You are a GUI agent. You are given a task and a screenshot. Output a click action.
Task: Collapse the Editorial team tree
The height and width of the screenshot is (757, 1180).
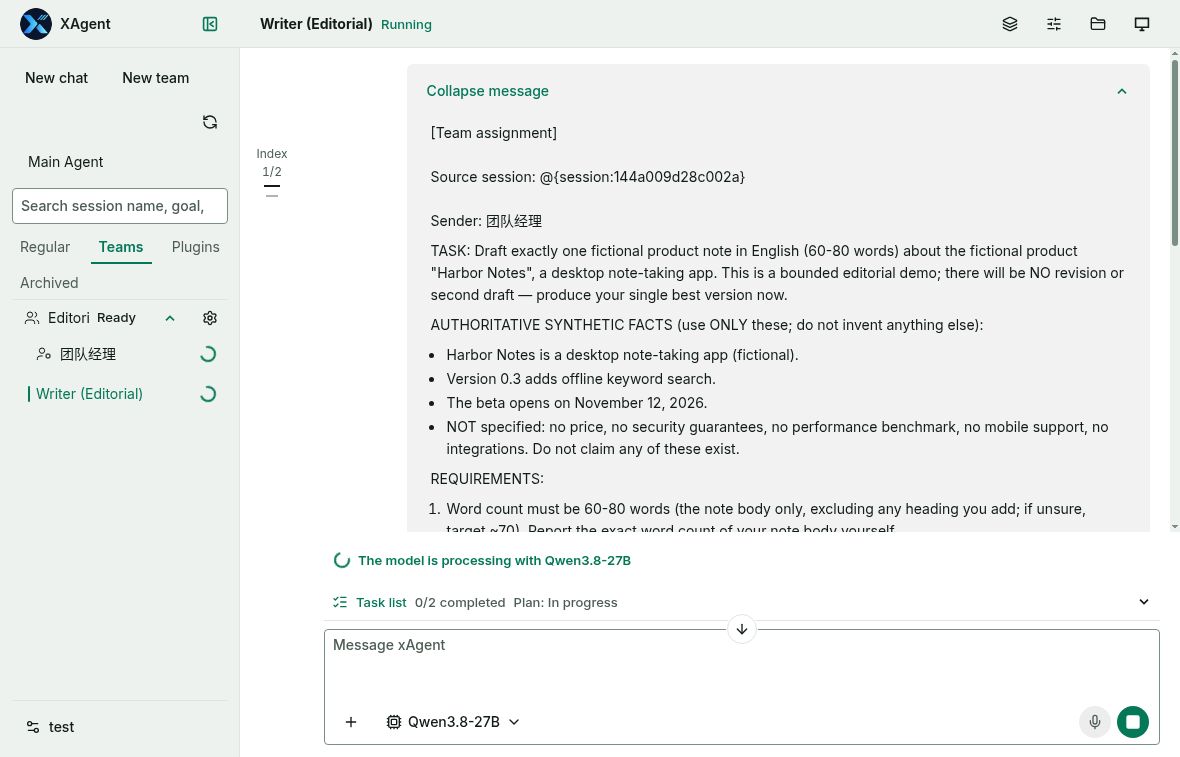pos(170,318)
